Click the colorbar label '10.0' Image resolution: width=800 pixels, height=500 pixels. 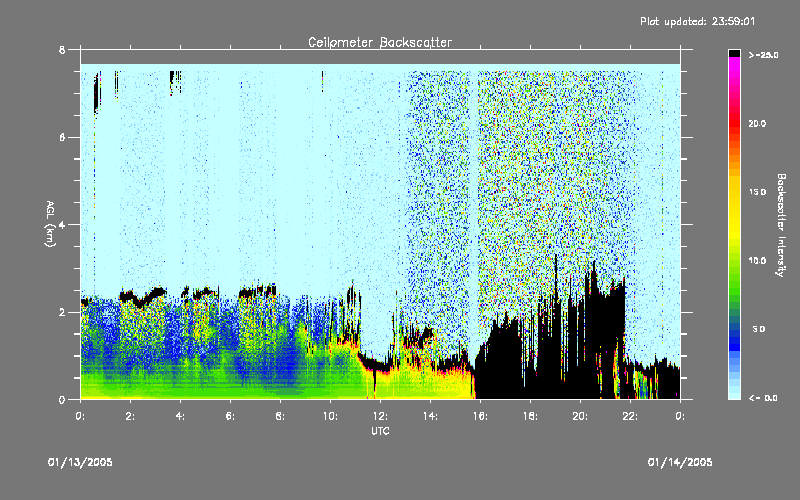tap(757, 261)
